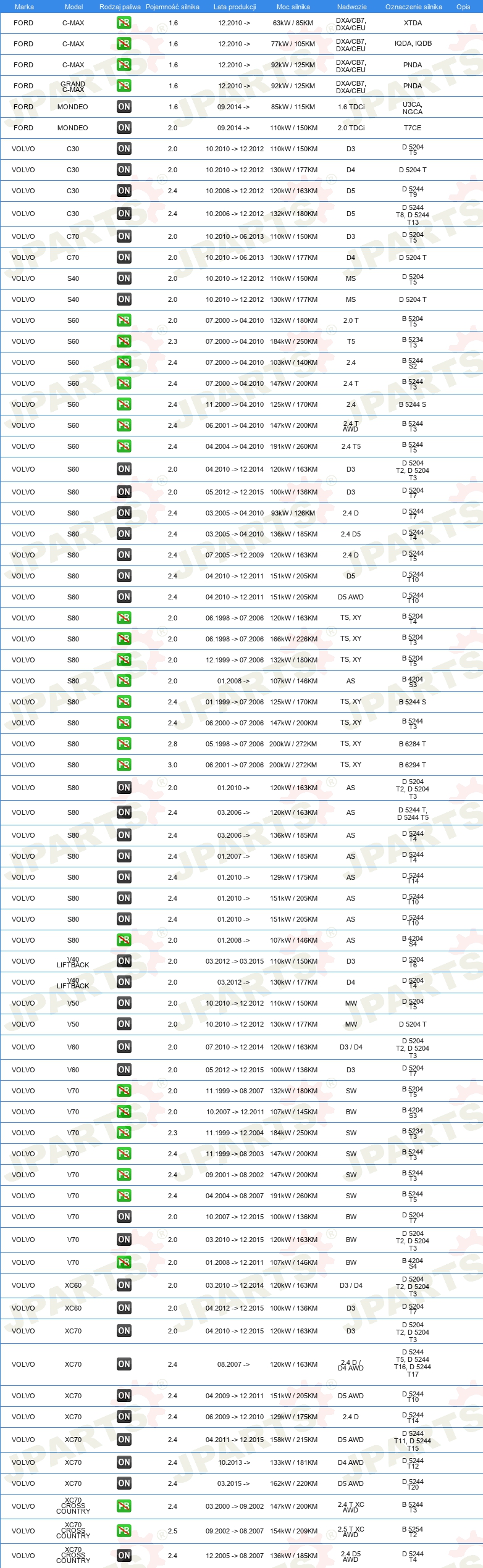Click diesel icon in V40 LIFTBACK 110kW / 150KM row
Viewport: 483px width, 1568px height.
(x=124, y=961)
